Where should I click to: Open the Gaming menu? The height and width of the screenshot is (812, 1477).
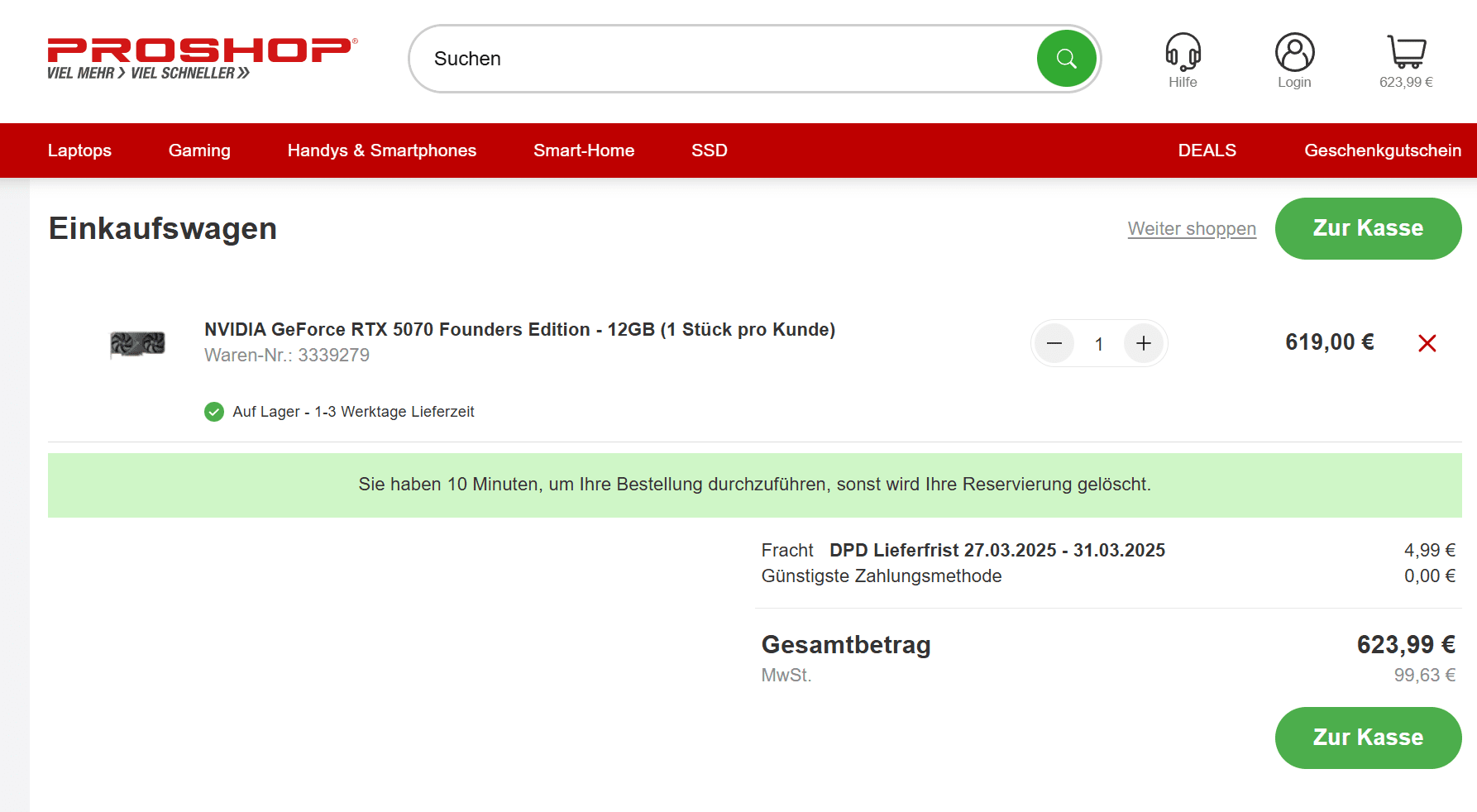point(199,150)
